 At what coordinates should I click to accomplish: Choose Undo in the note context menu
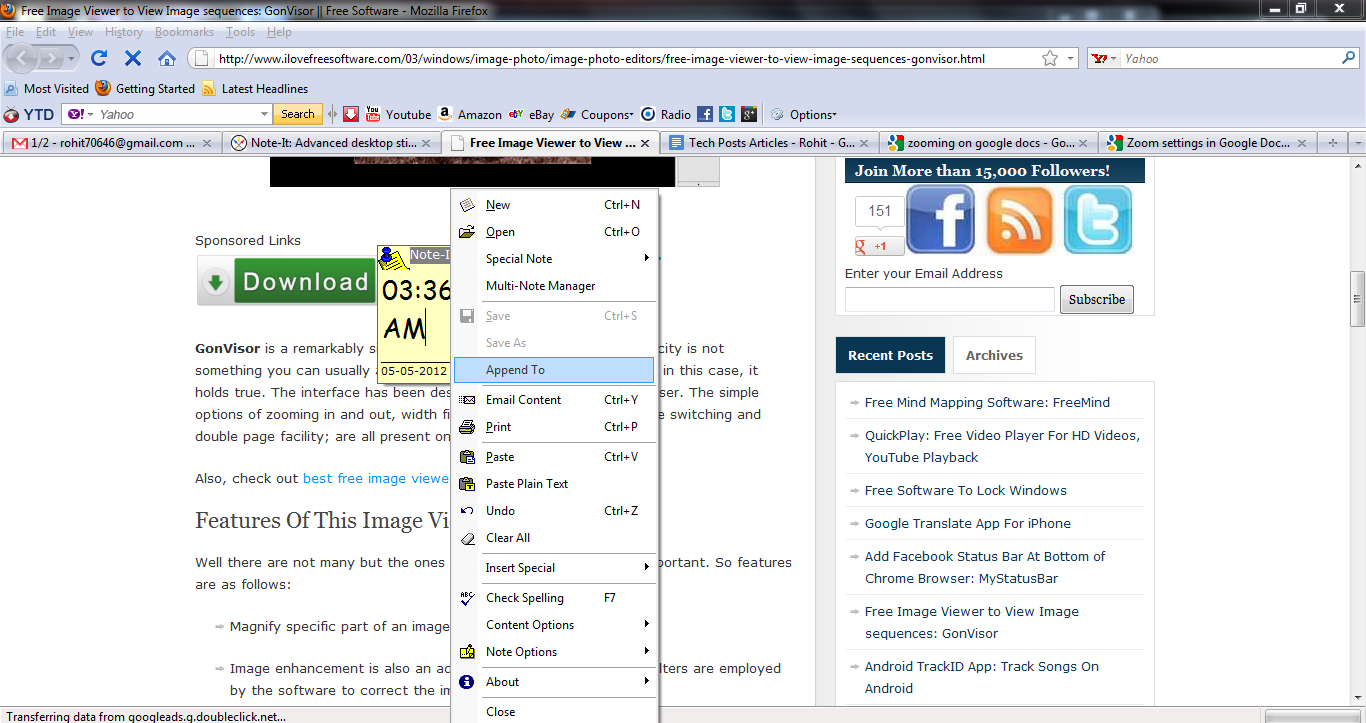pos(556,511)
